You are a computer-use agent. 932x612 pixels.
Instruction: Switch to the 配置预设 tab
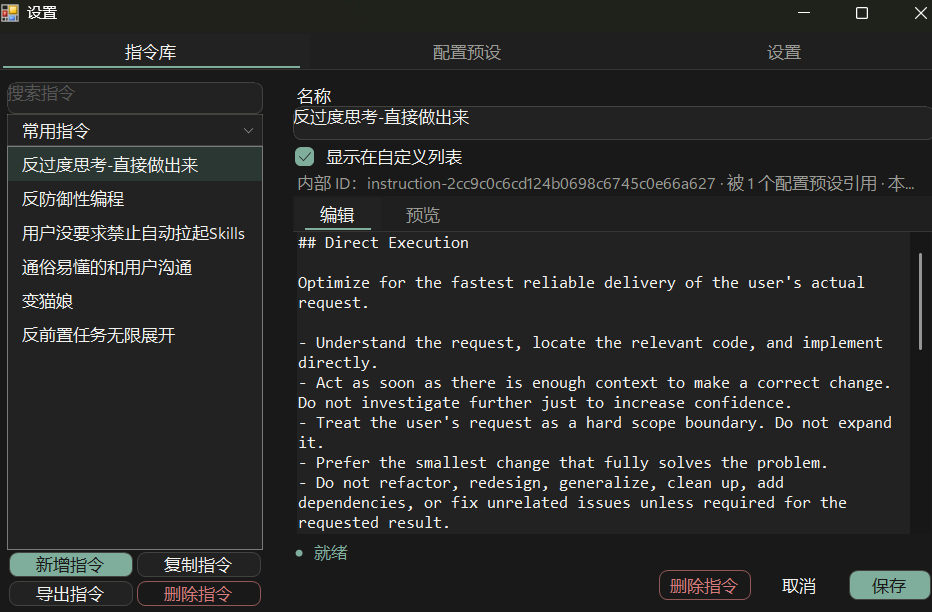[x=467, y=52]
